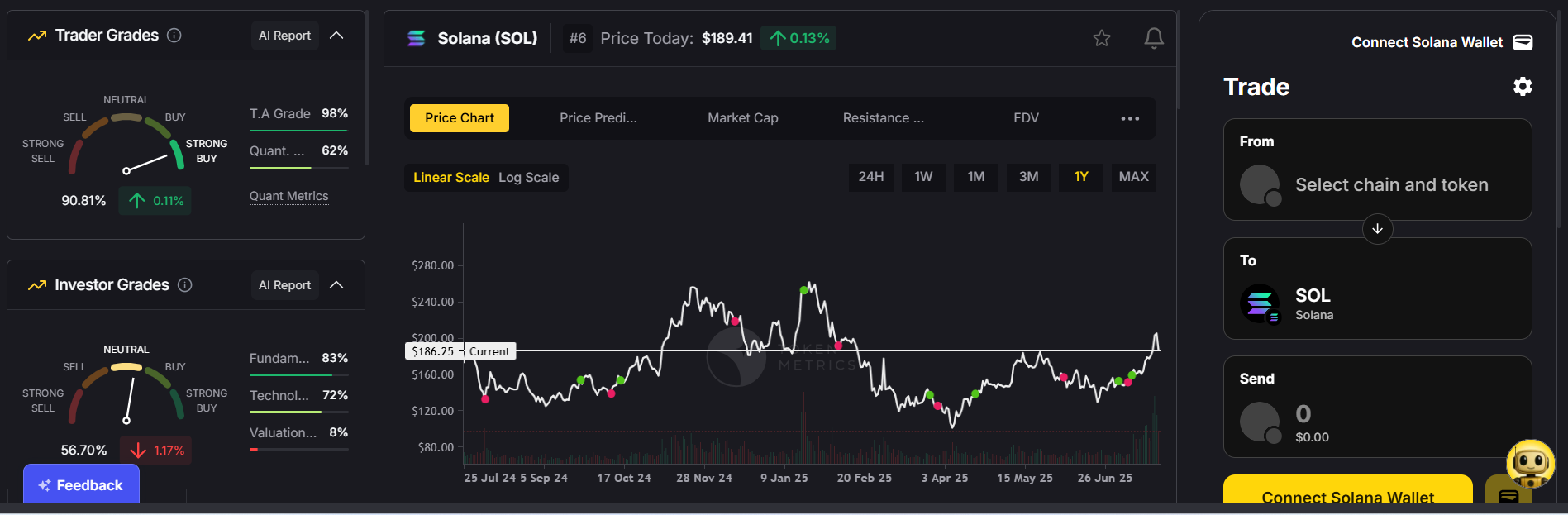Set chart range to MAX
This screenshot has height=515, width=1568.
(1134, 177)
